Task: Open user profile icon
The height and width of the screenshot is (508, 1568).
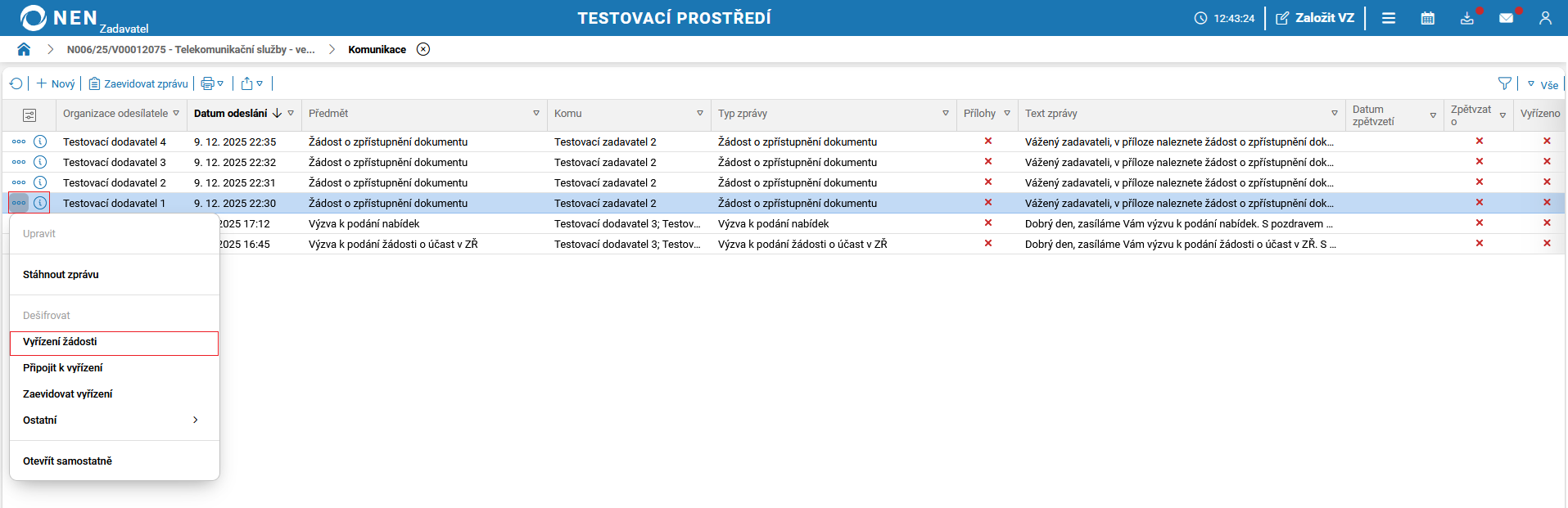Action: click(1545, 18)
